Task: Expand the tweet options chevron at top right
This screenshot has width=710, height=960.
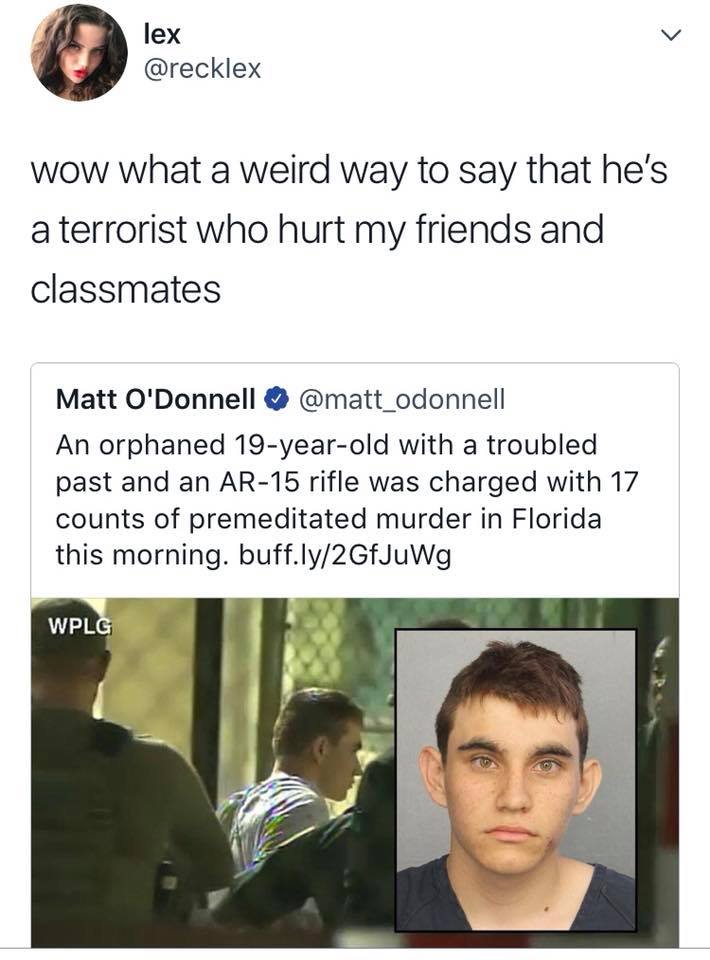Action: 670,36
